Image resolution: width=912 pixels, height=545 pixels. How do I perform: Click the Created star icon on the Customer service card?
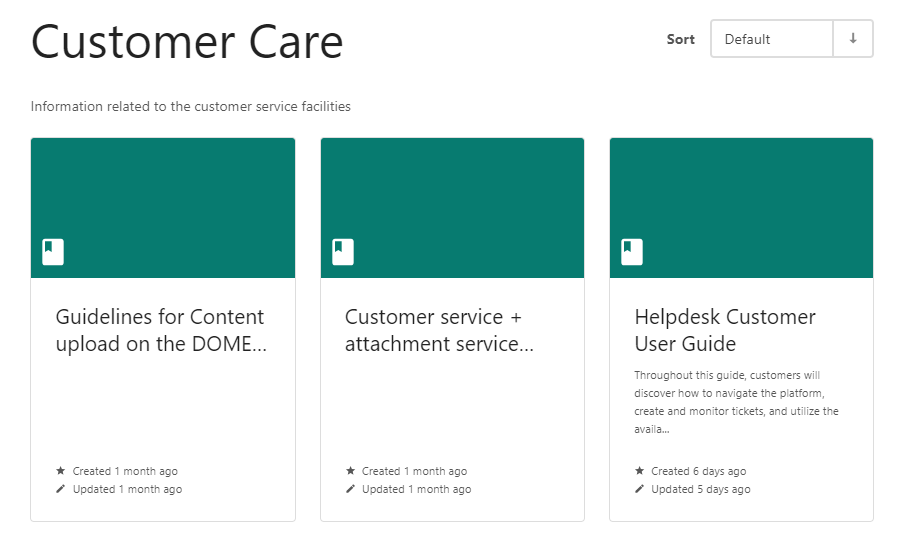pyautogui.click(x=350, y=471)
